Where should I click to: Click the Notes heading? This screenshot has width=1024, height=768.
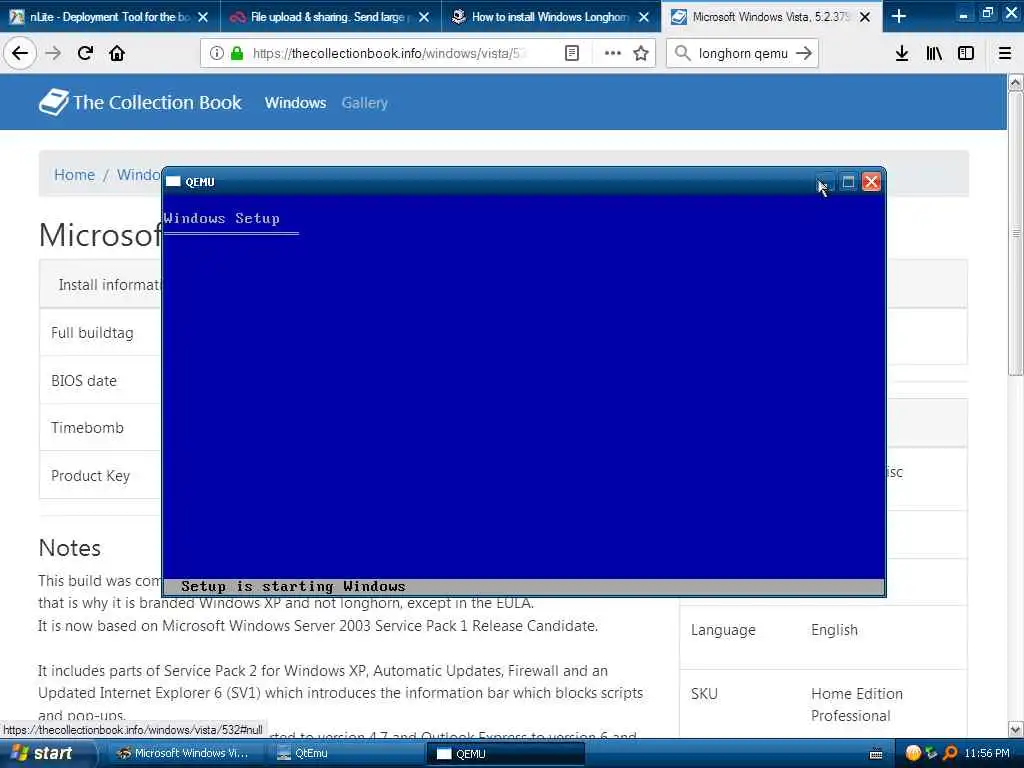(x=69, y=547)
